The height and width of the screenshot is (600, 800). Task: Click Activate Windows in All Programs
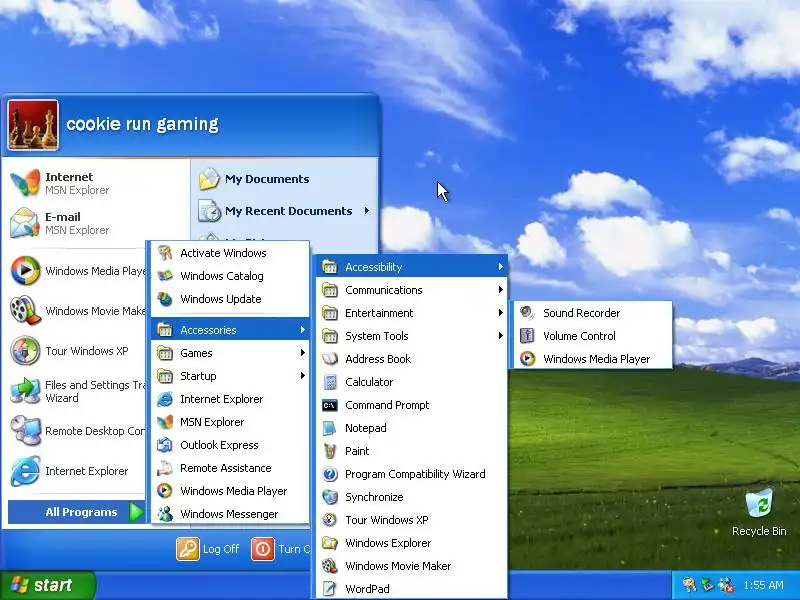coord(230,253)
